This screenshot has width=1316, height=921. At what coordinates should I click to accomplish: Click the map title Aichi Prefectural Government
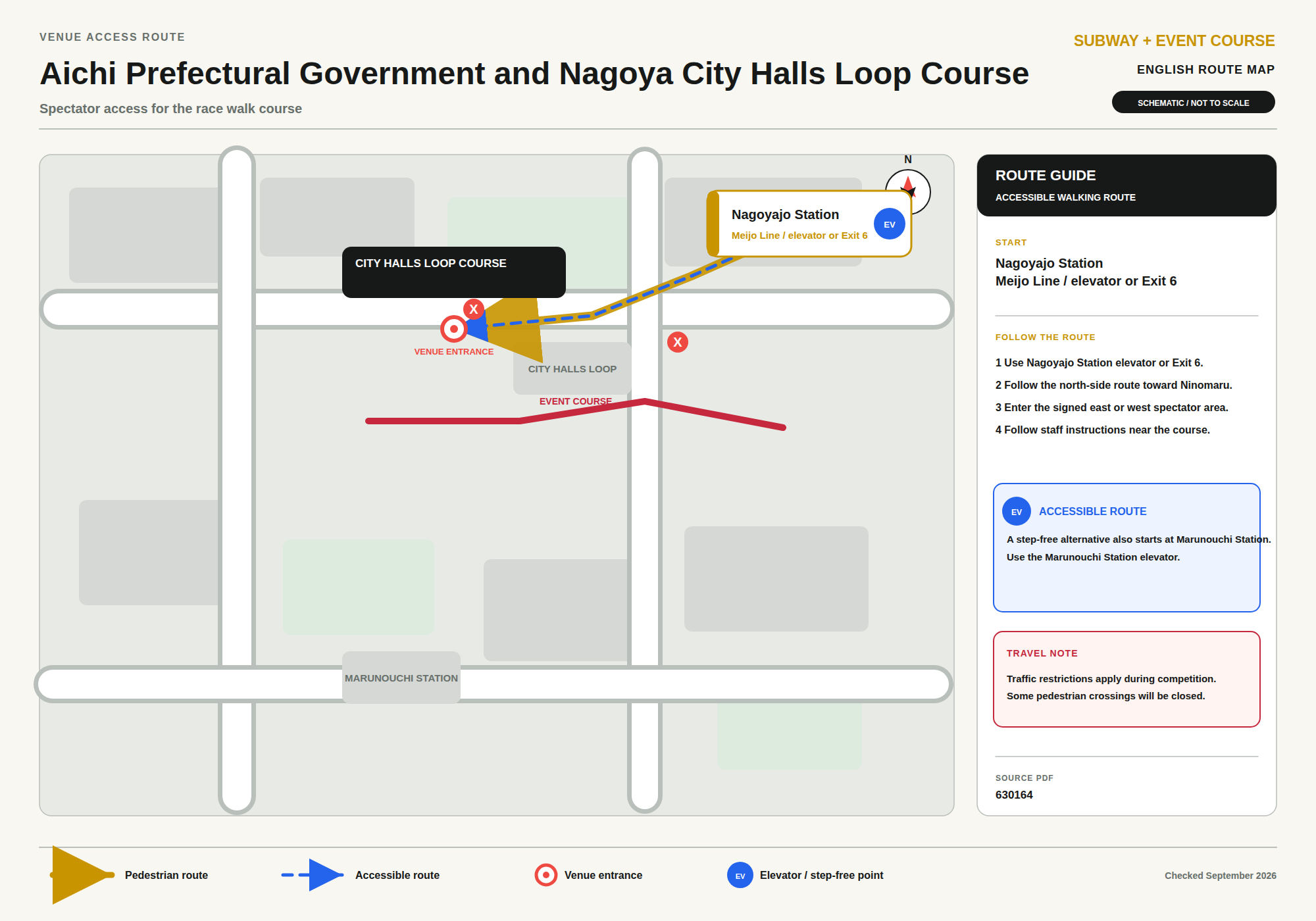pos(534,73)
